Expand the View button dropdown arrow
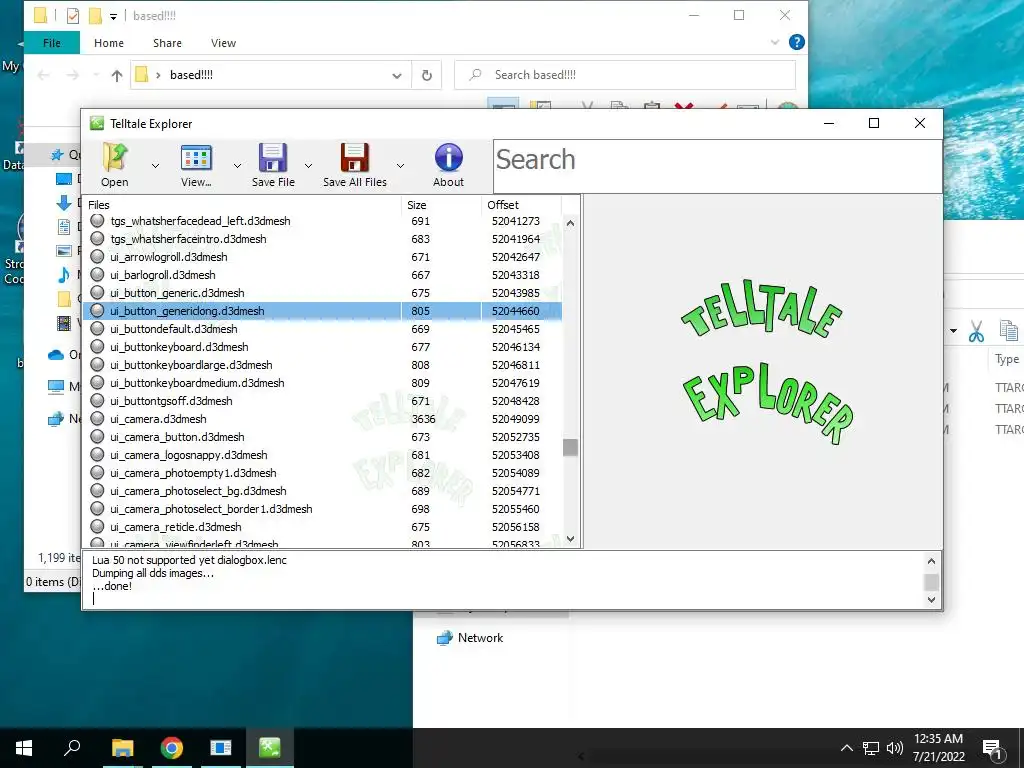 pos(237,166)
